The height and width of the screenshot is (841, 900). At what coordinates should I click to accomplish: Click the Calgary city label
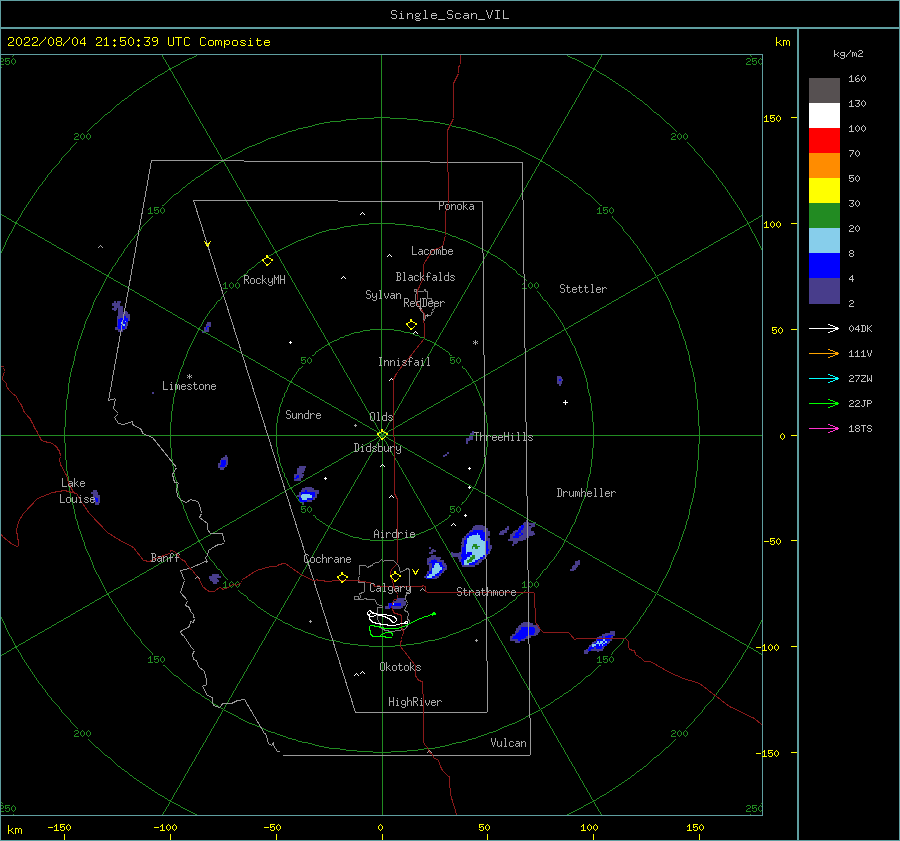pyautogui.click(x=390, y=588)
